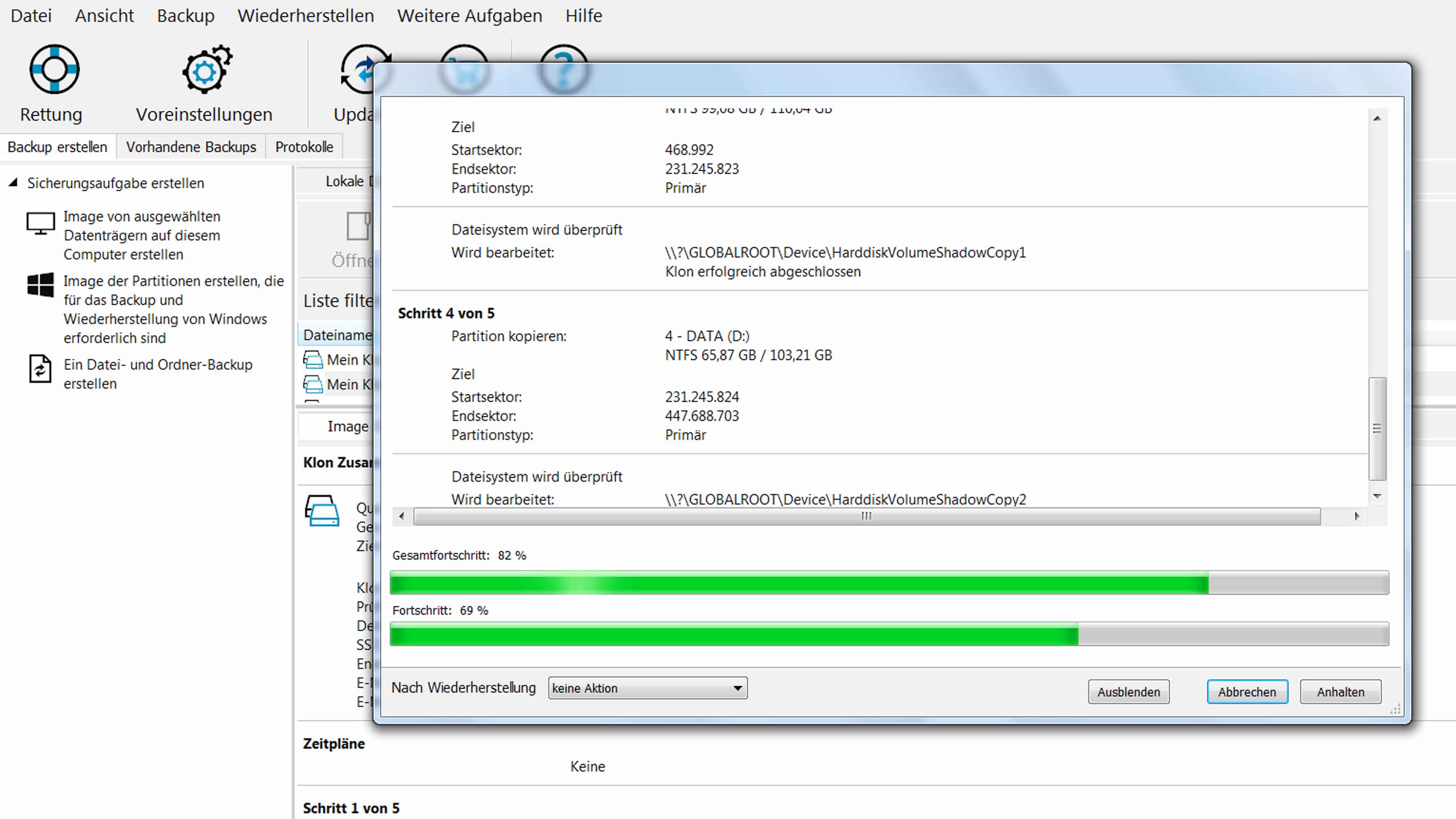Click the Gesamtfortschritt progress bar
This screenshot has width=1456, height=819.
pos(889,583)
